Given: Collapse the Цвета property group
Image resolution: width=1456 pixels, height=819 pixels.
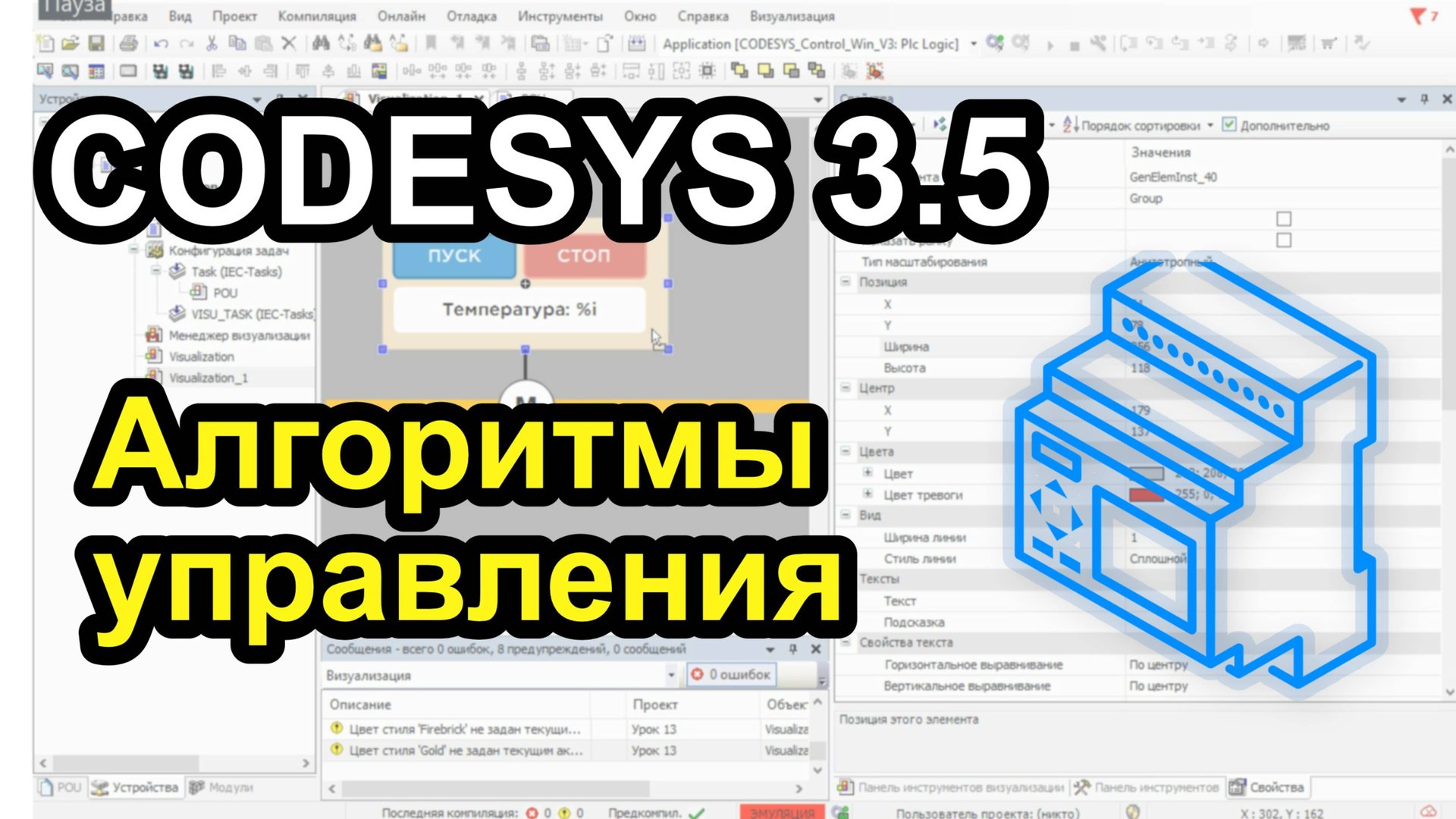Looking at the screenshot, I should [846, 451].
